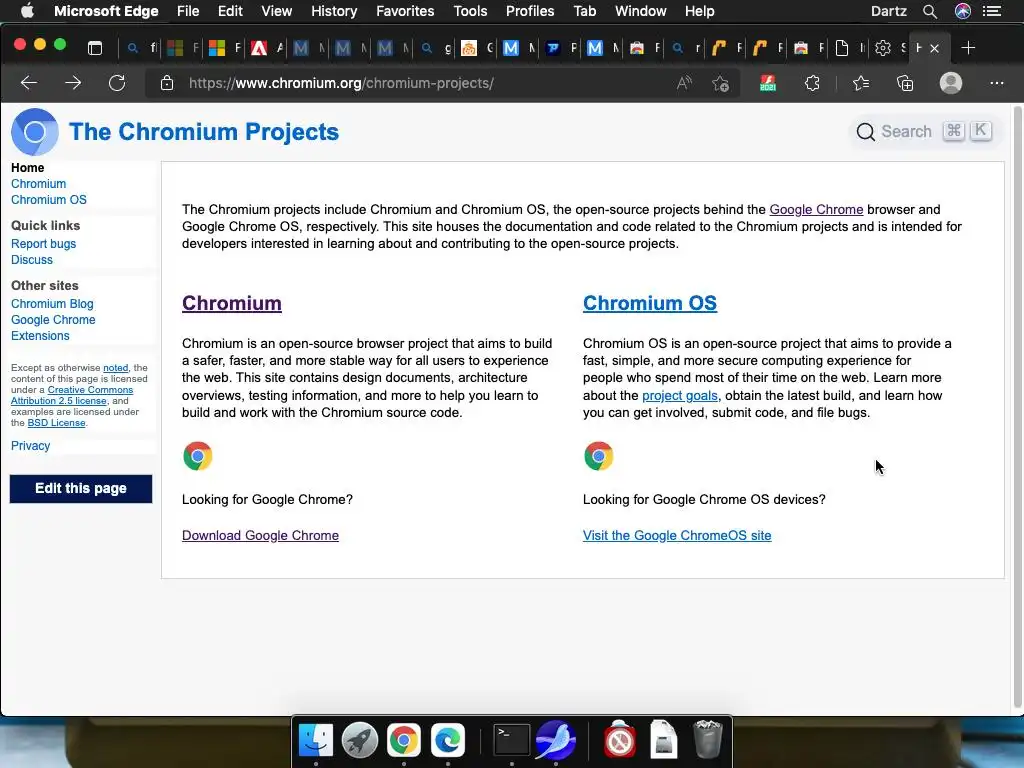Open Siri from the menu bar

(x=963, y=11)
